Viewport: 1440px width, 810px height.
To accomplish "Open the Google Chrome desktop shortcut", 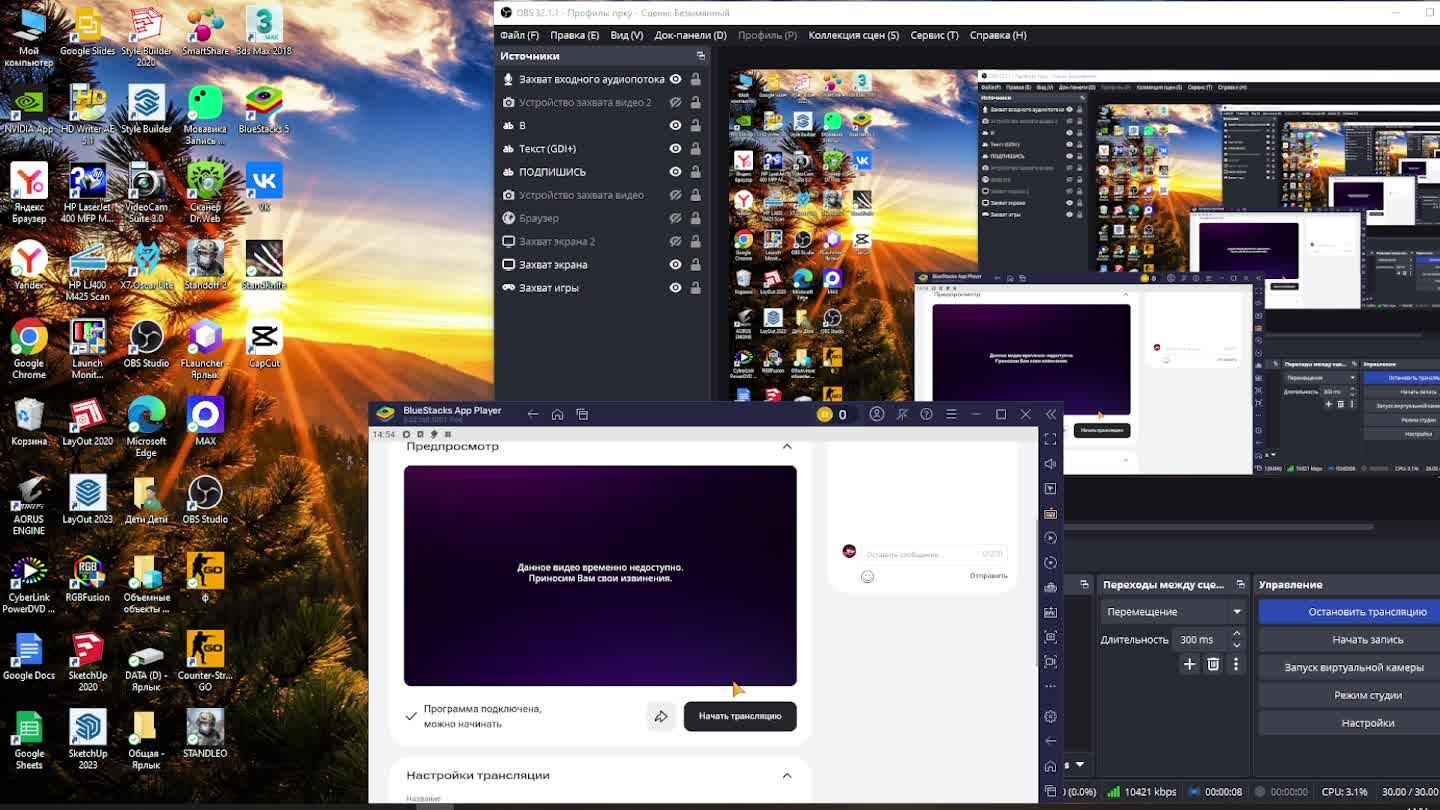I will (x=29, y=350).
